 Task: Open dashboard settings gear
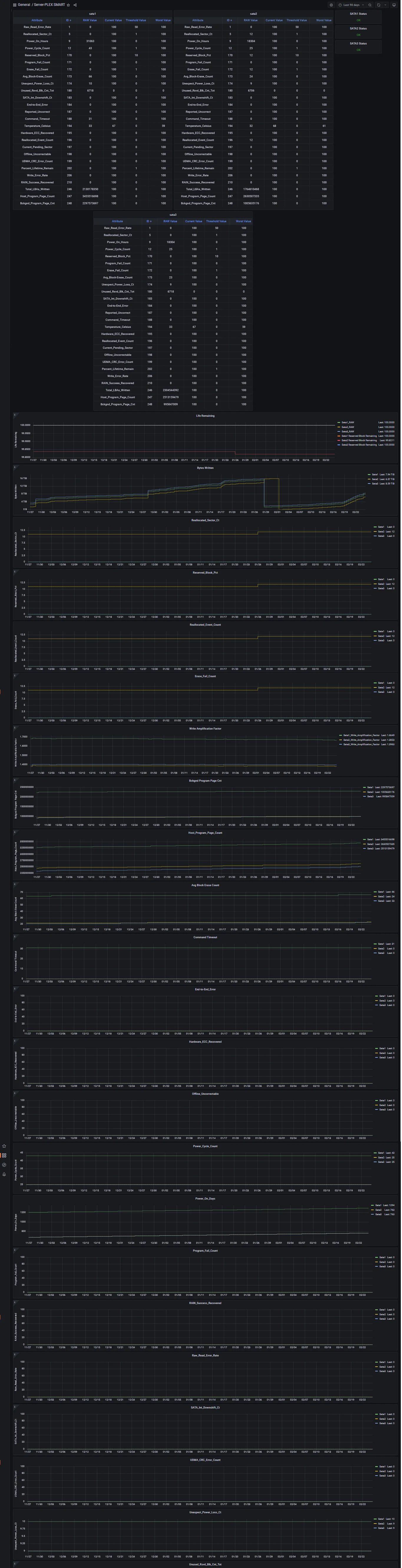(331, 5)
